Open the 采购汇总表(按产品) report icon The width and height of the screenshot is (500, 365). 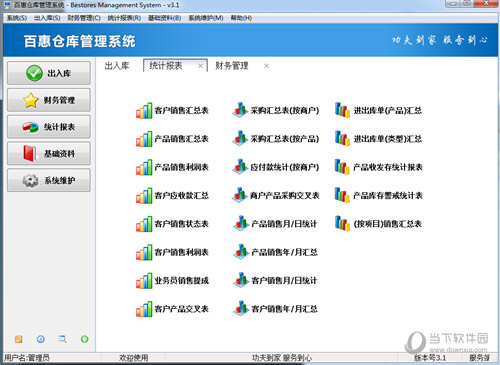pyautogui.click(x=240, y=138)
